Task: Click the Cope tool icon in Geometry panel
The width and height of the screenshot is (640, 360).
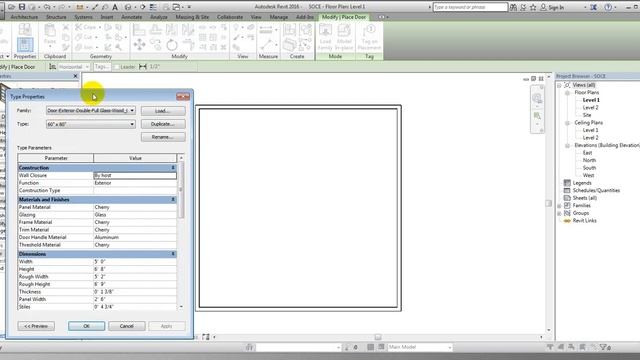Action: point(79,27)
